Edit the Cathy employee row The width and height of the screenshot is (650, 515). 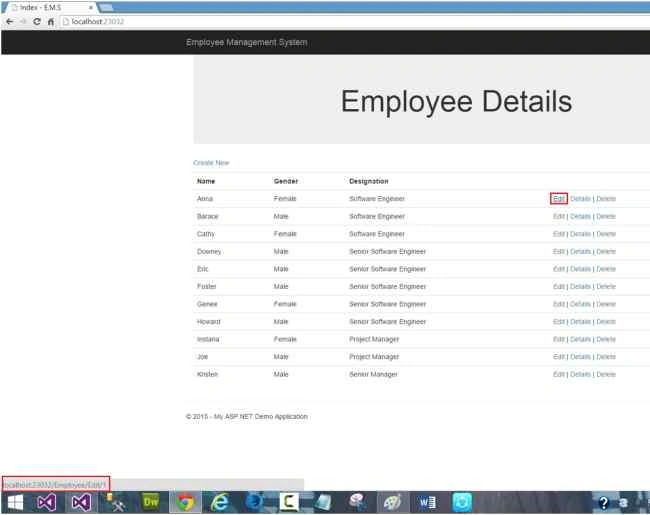pos(558,234)
